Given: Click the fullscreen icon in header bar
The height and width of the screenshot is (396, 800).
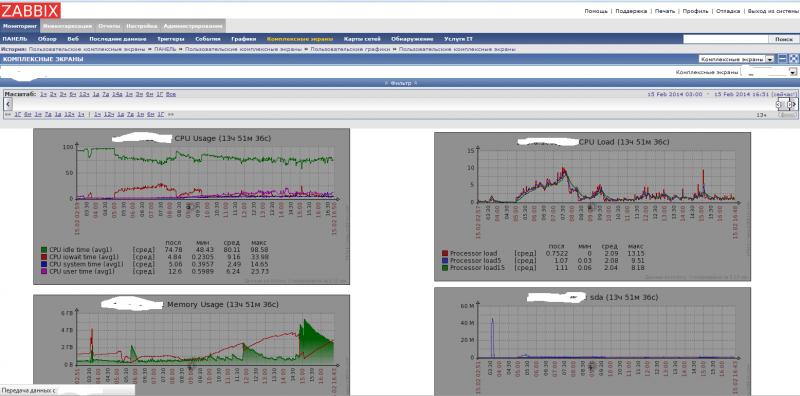Looking at the screenshot, I should click(793, 59).
